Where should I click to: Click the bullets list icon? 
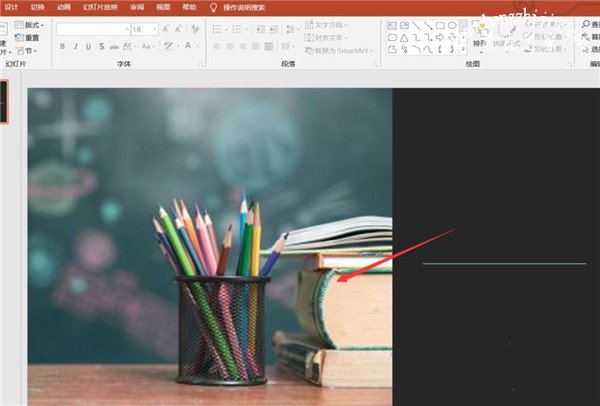point(219,29)
